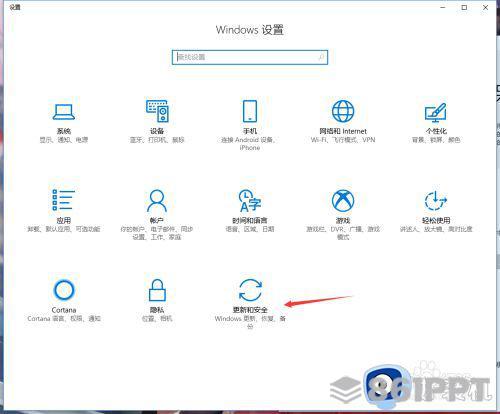Open the 隐私 (Privacy) padlock icon
Image resolution: width=500 pixels, height=414 pixels.
(x=157, y=290)
